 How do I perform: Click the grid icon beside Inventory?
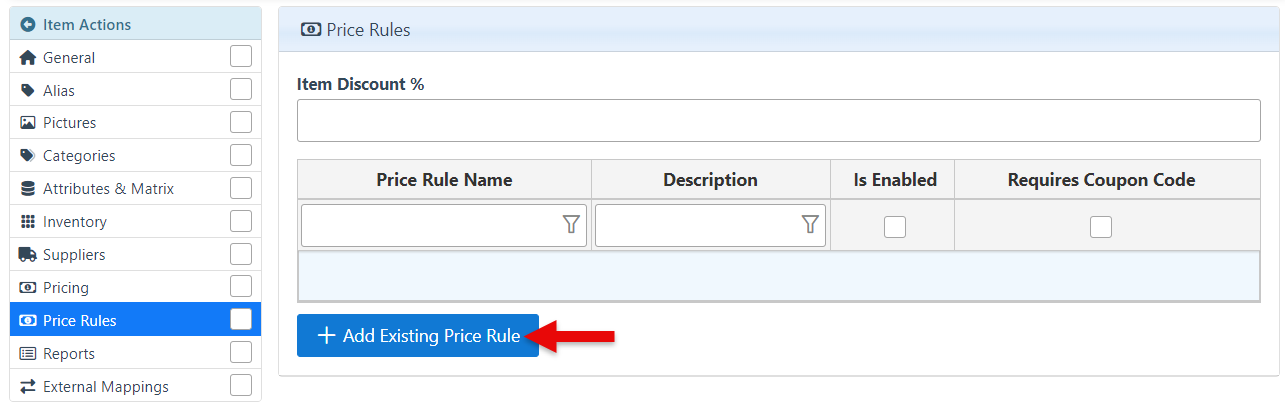pos(28,222)
